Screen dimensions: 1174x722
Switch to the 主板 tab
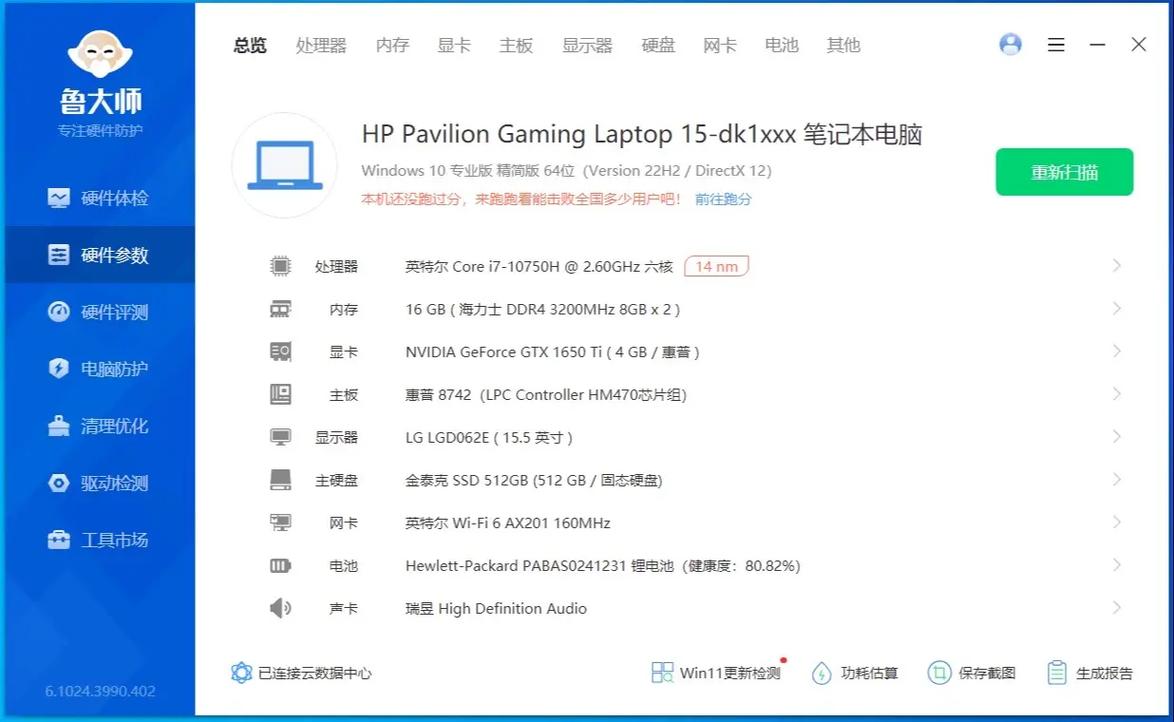517,45
